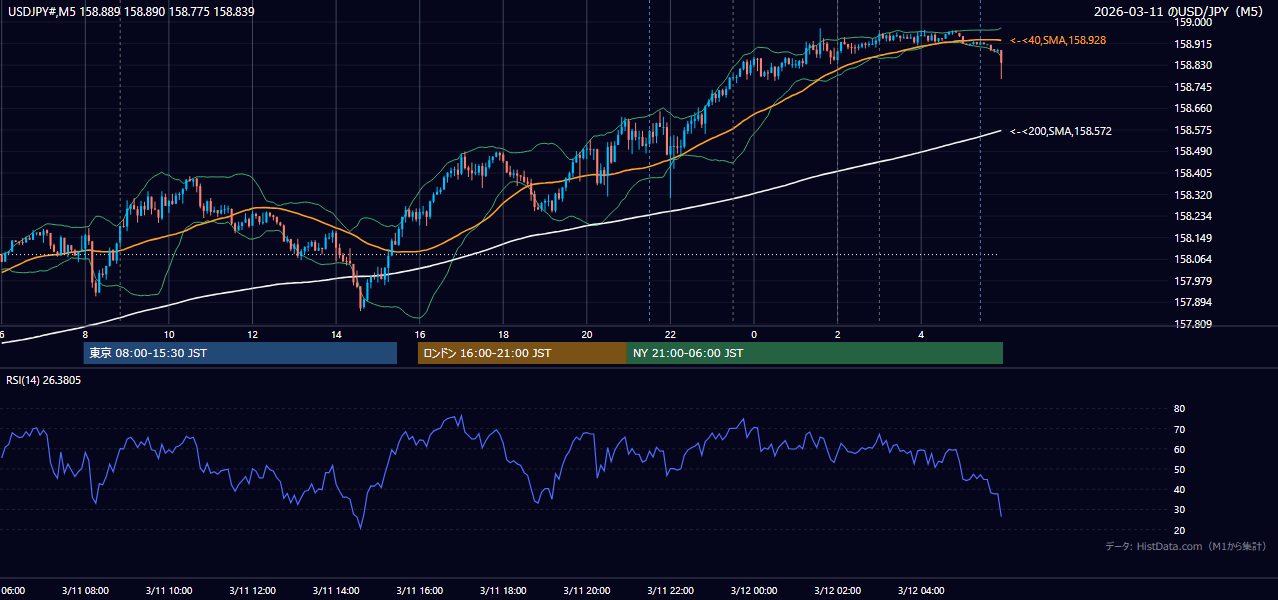This screenshot has height=600, width=1278.
Task: Click the ロンドン 16:00-21:00 JST session bar
Action: click(x=522, y=353)
